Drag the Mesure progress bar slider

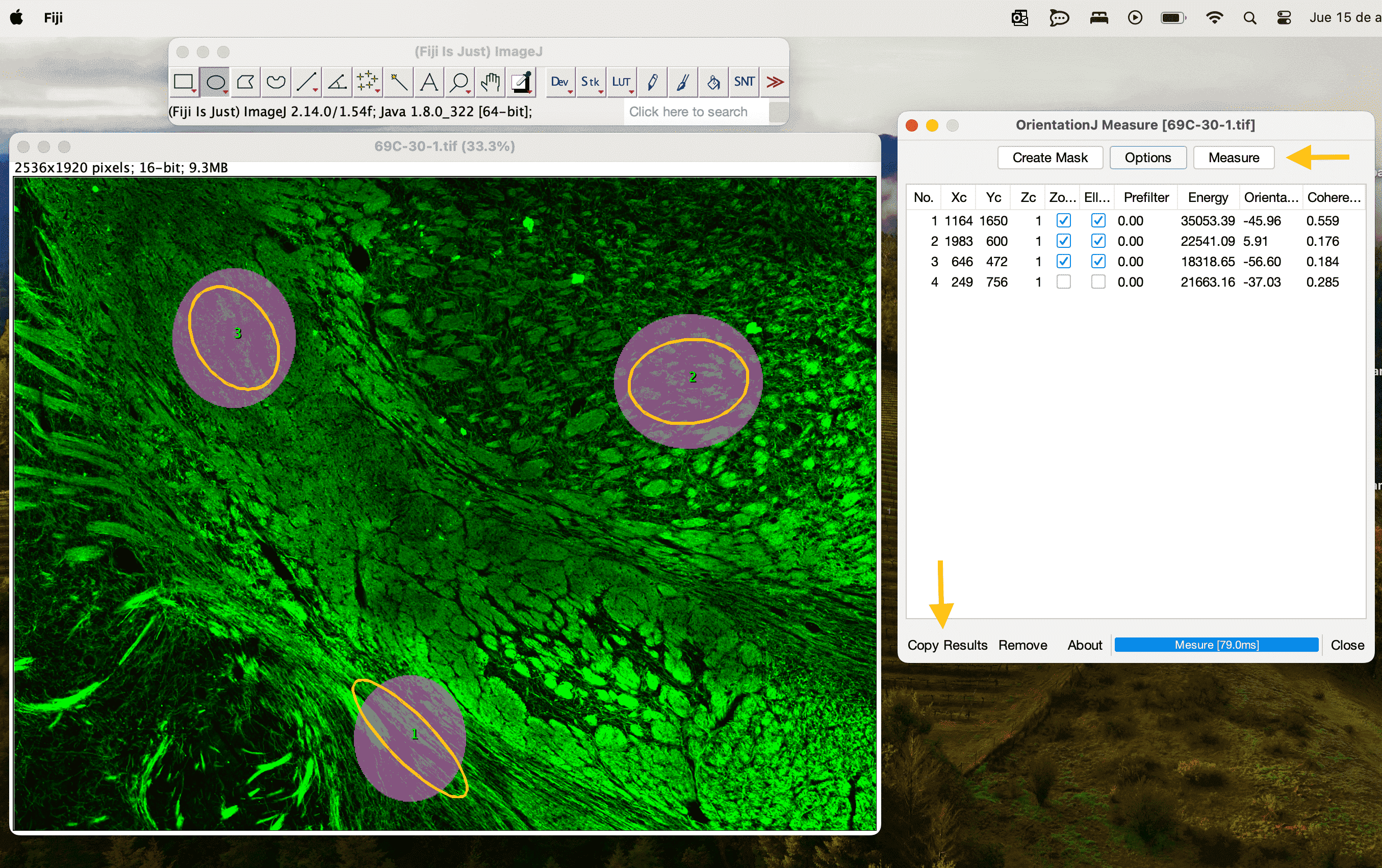1216,644
